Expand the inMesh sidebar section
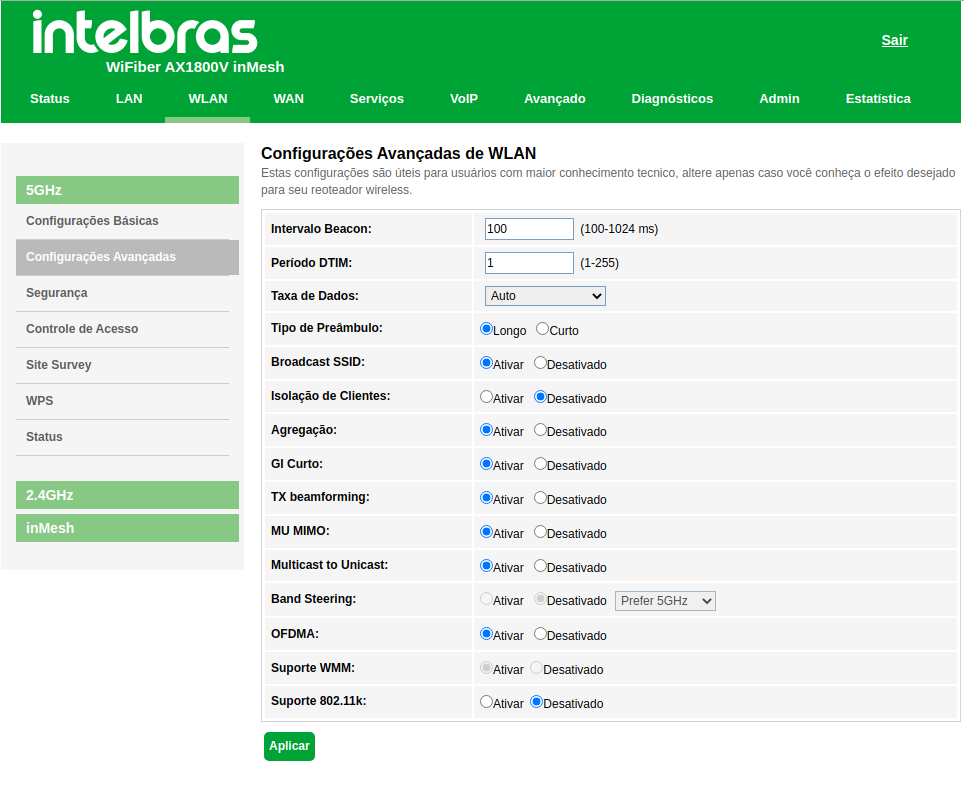Screen dimensions: 964x786 coord(127,528)
